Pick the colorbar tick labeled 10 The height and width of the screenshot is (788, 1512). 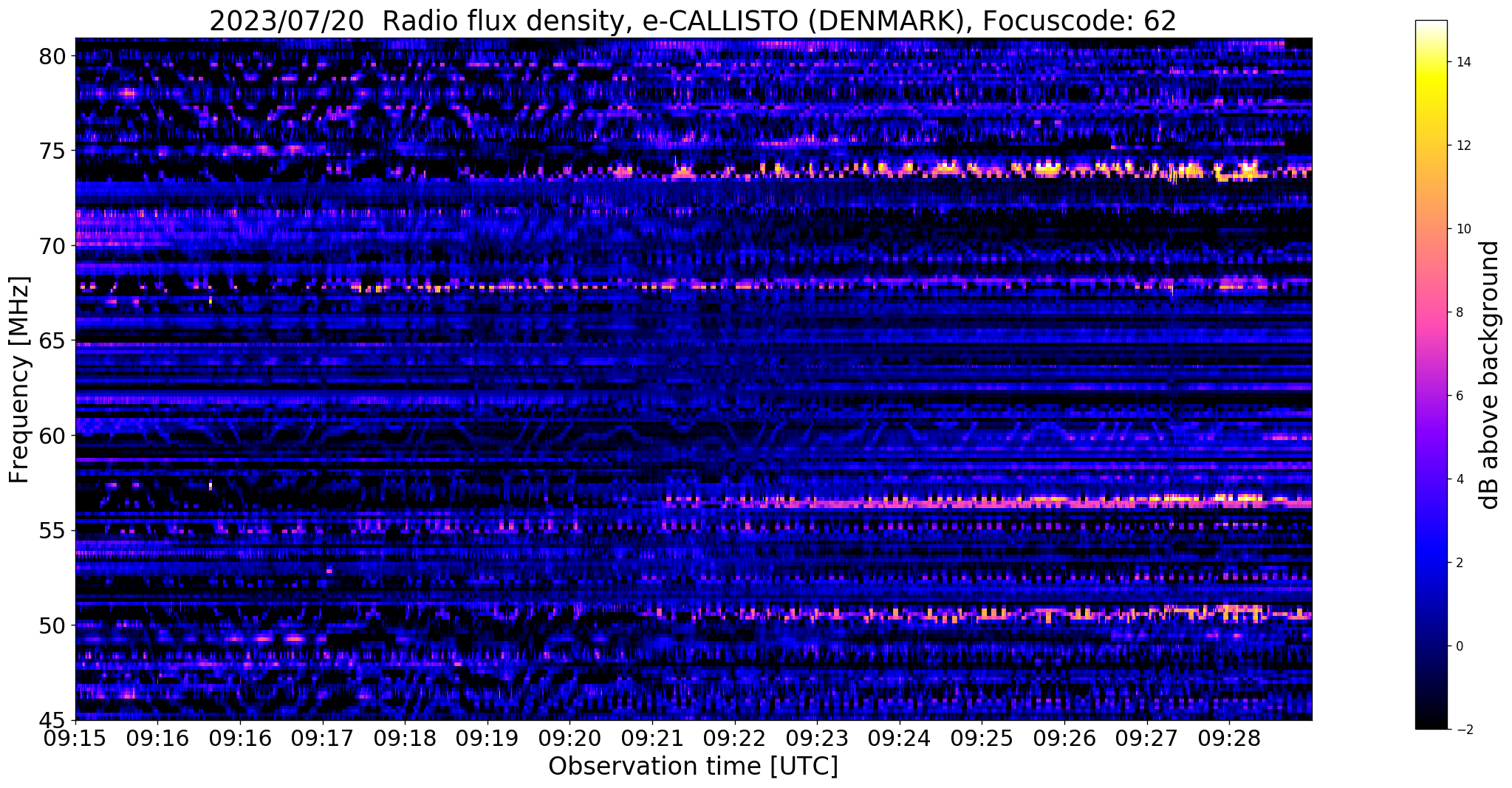(1463, 229)
